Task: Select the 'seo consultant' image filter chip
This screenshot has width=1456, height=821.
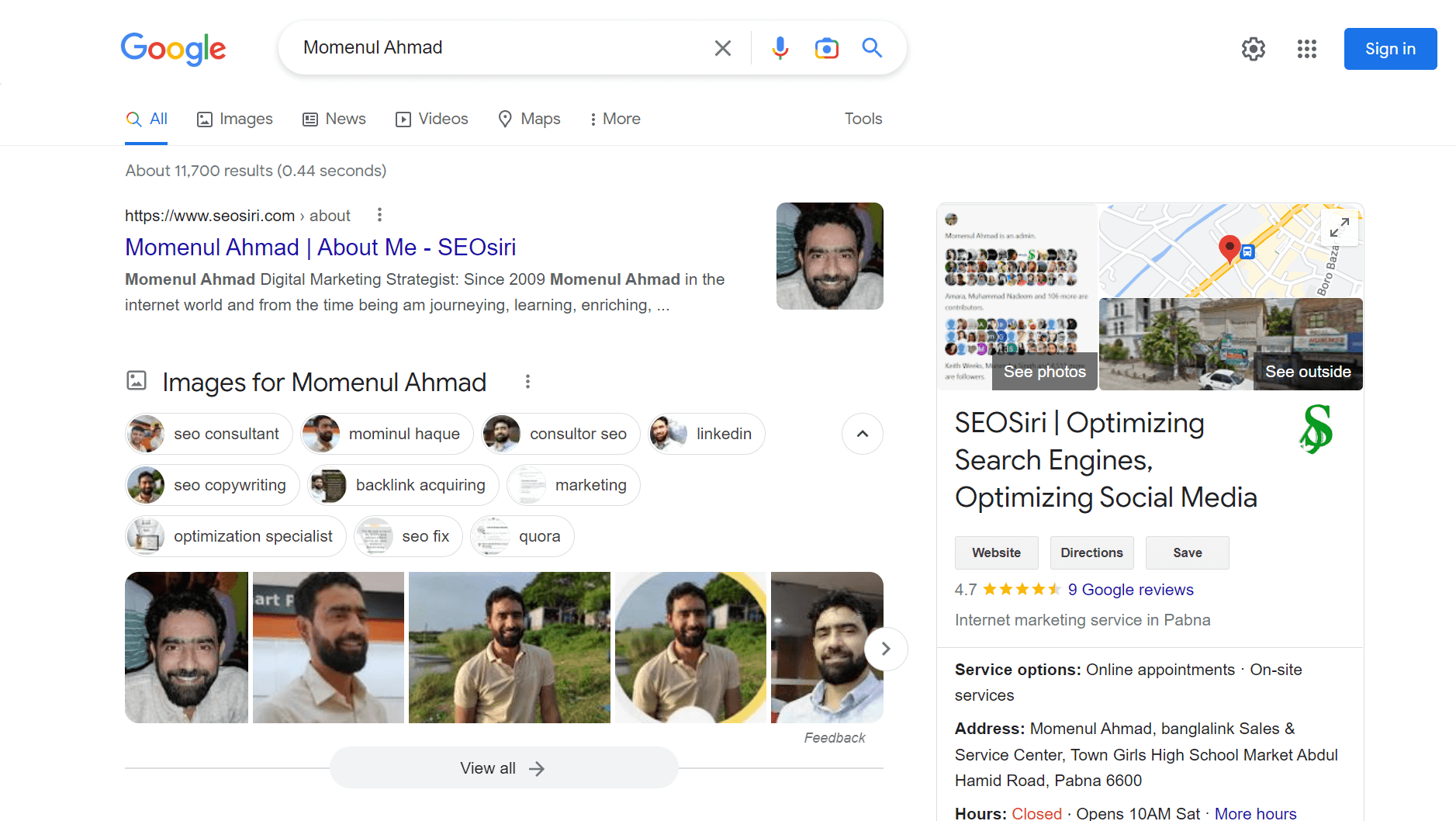Action: (x=209, y=434)
